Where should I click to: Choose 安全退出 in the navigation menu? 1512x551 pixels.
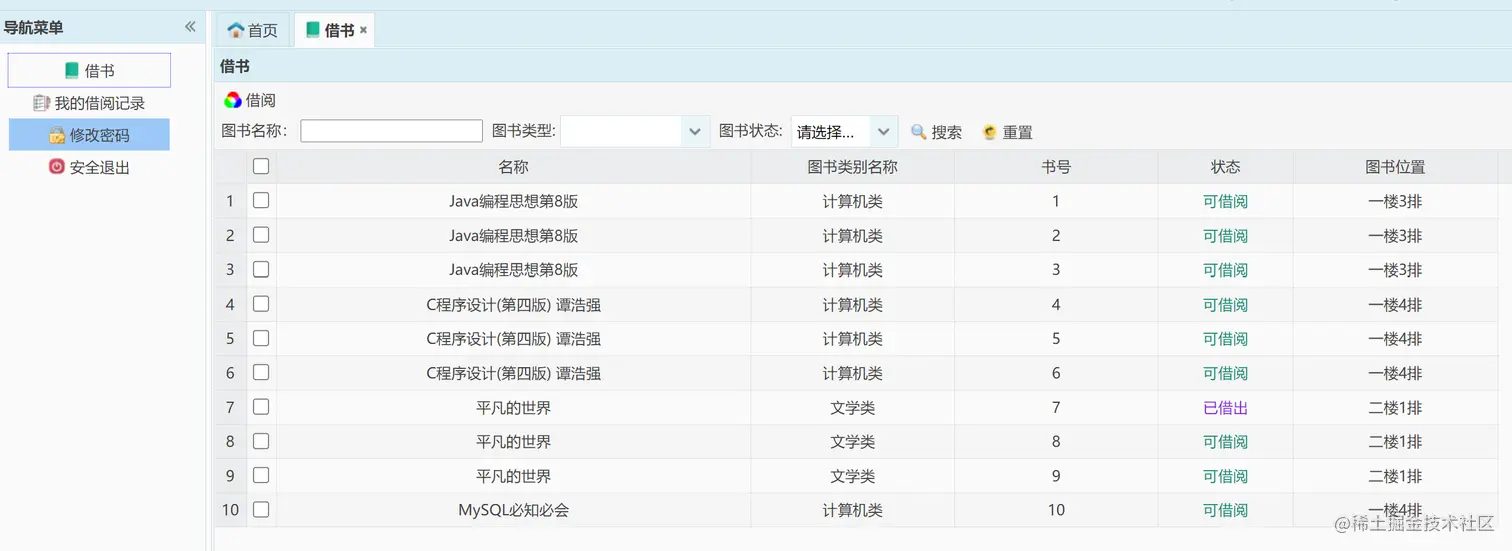89,167
